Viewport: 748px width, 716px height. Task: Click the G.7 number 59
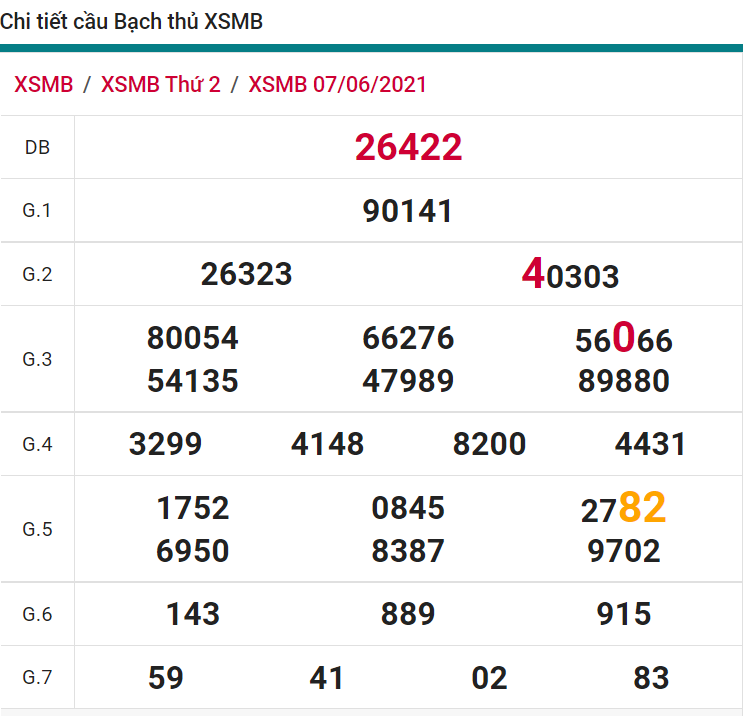pyautogui.click(x=165, y=678)
